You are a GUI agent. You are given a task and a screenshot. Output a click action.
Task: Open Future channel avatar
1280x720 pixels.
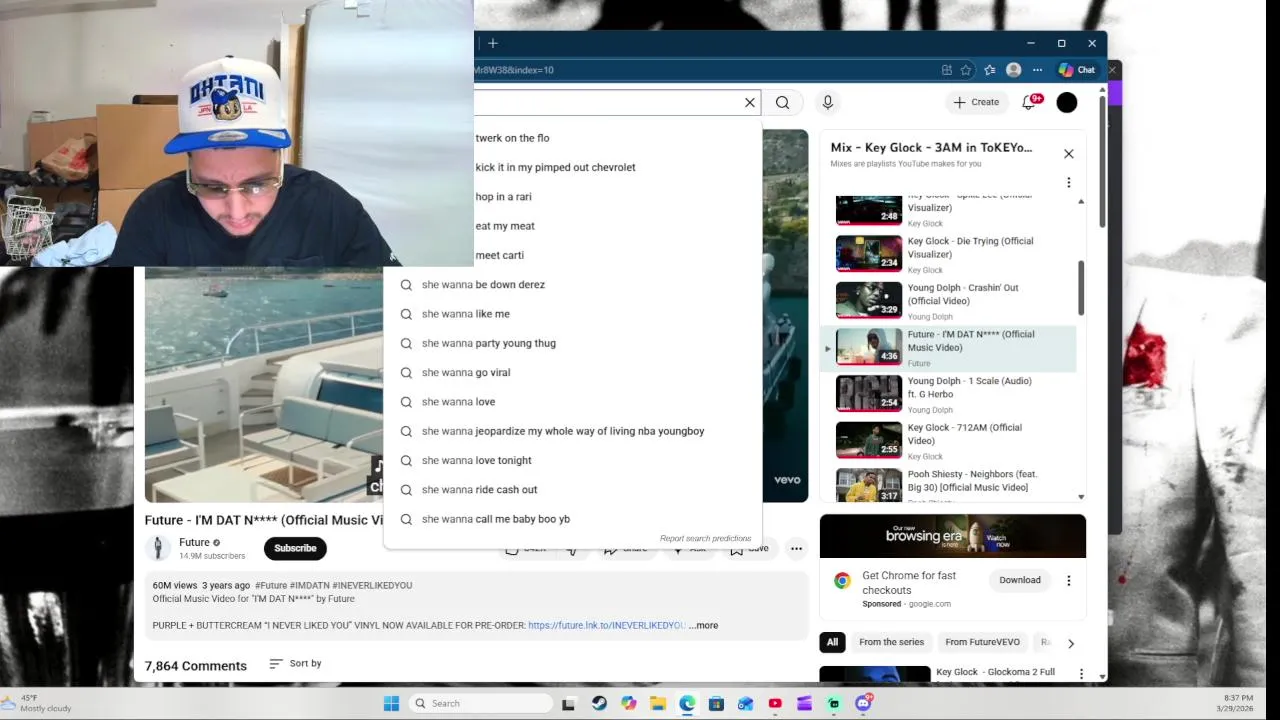click(158, 548)
